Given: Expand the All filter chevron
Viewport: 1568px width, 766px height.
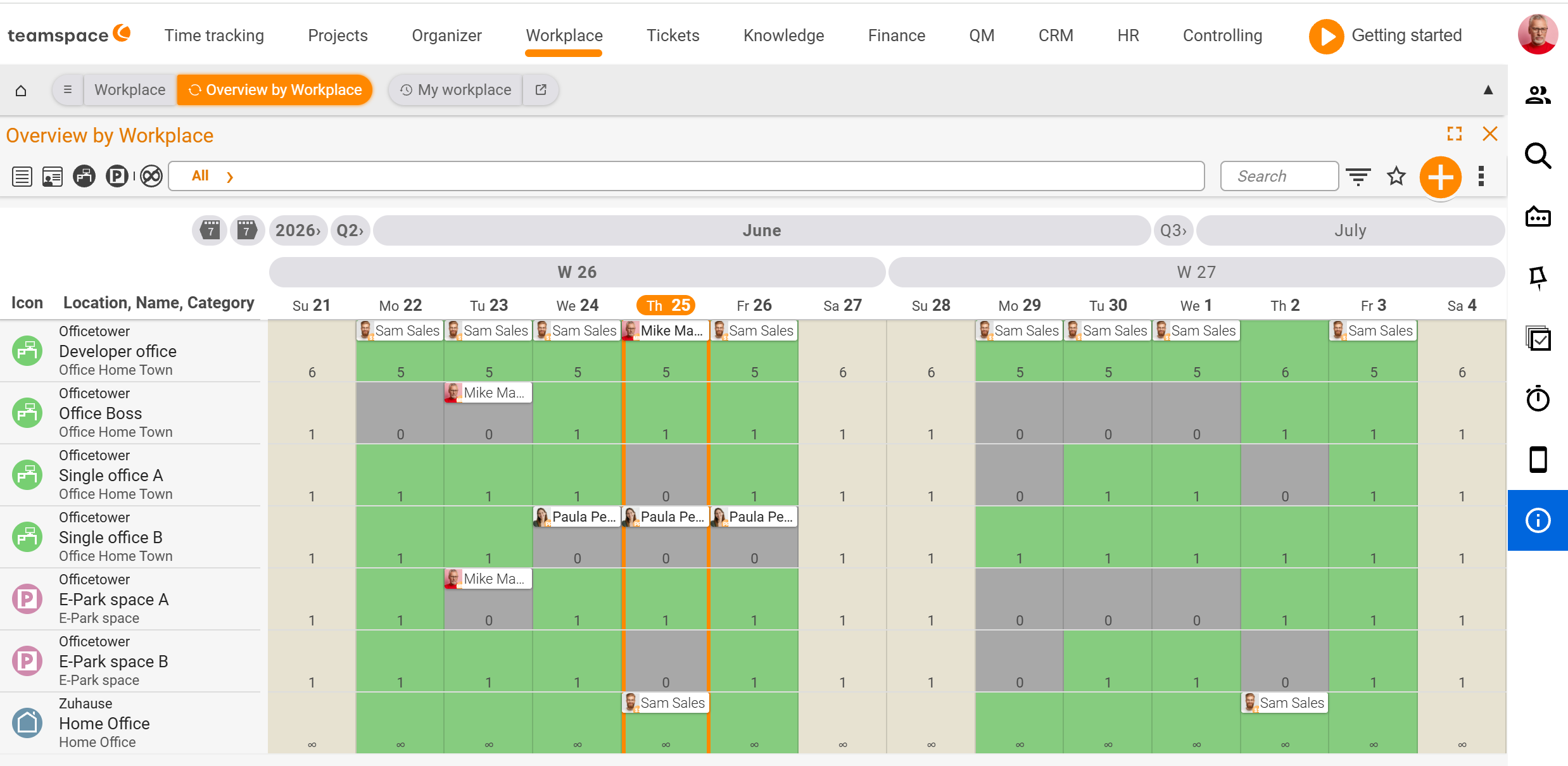Looking at the screenshot, I should (x=230, y=177).
